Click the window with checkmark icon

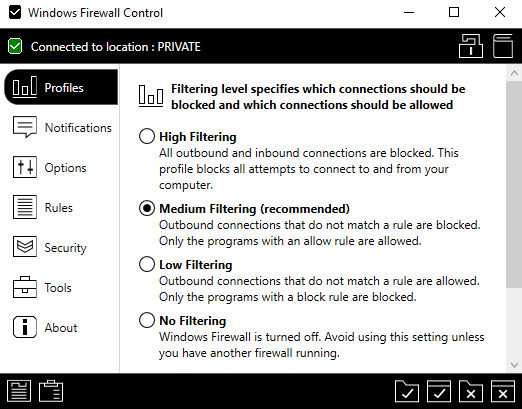click(x=439, y=391)
